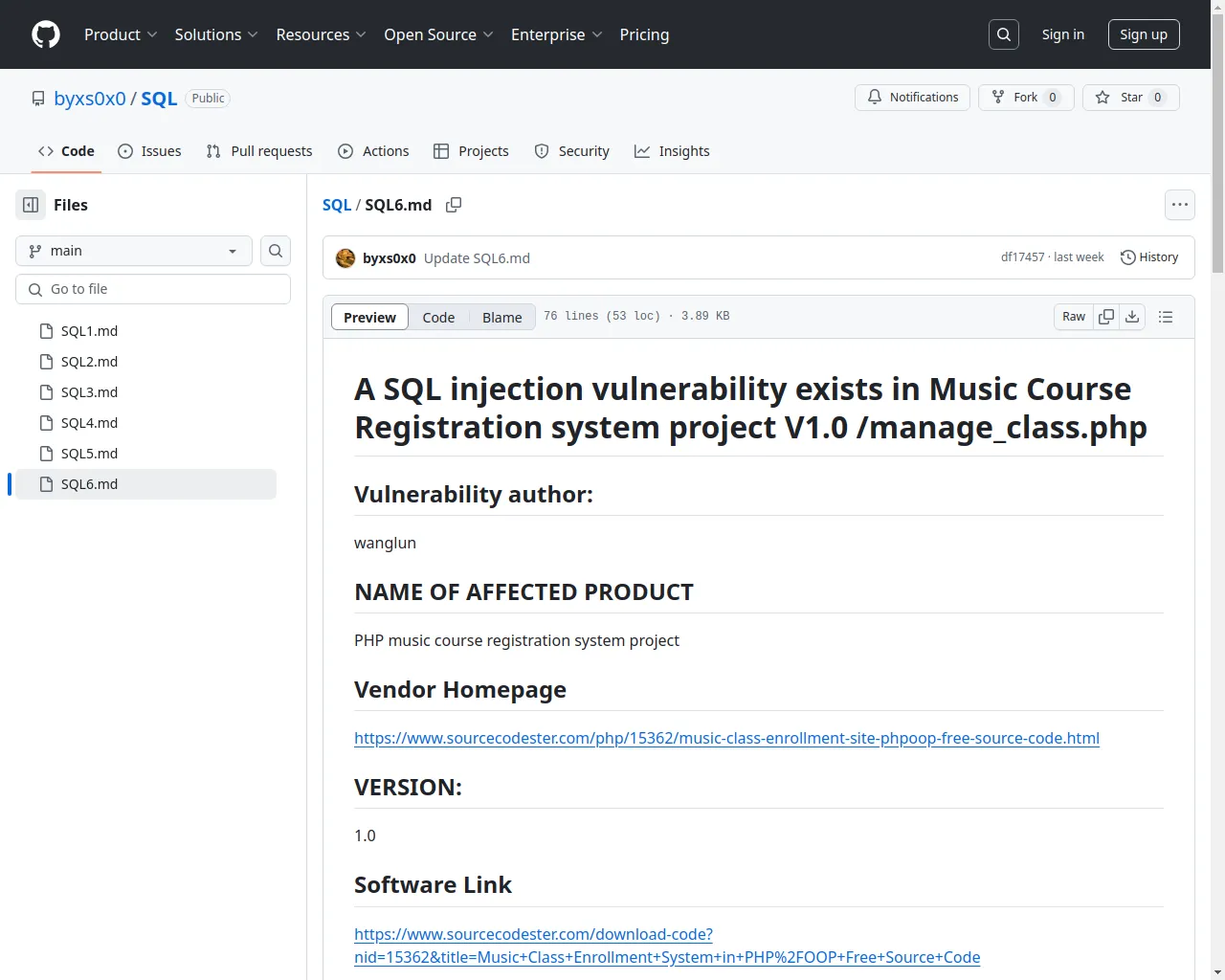The image size is (1225, 980).
Task: Open SQL4.md in file tree
Action: 145,423
